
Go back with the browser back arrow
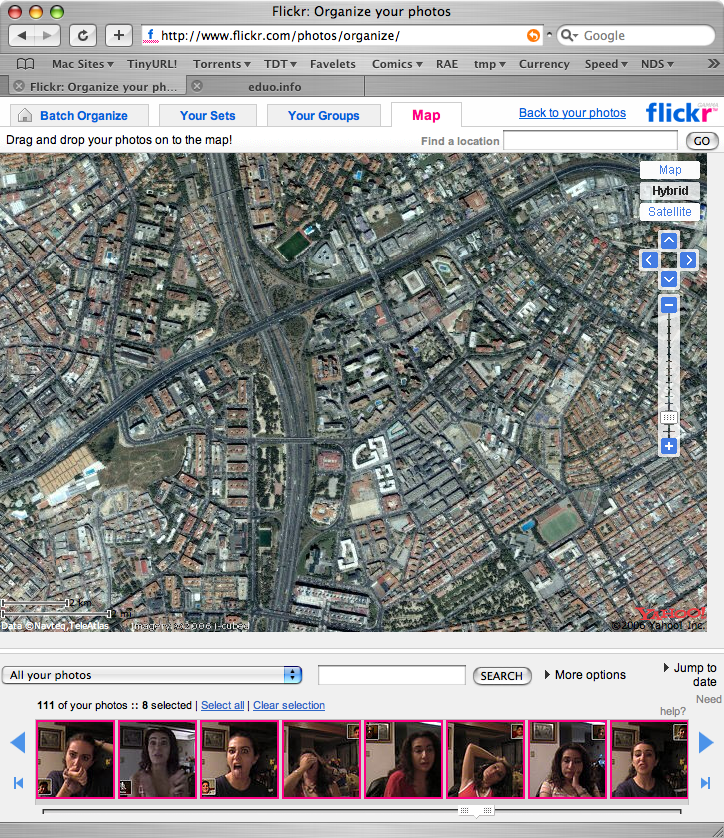click(22, 36)
